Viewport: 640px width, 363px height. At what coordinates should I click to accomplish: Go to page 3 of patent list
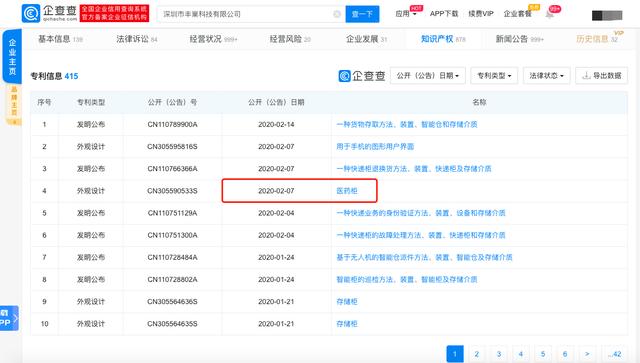pos(499,354)
